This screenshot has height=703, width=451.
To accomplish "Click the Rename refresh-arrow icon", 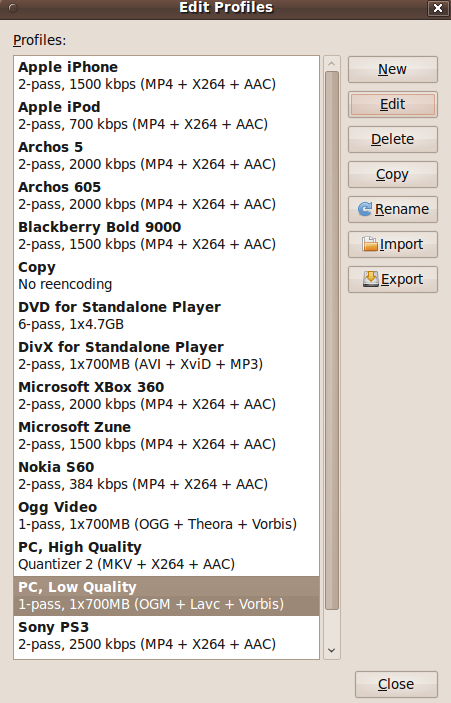I will click(x=364, y=209).
